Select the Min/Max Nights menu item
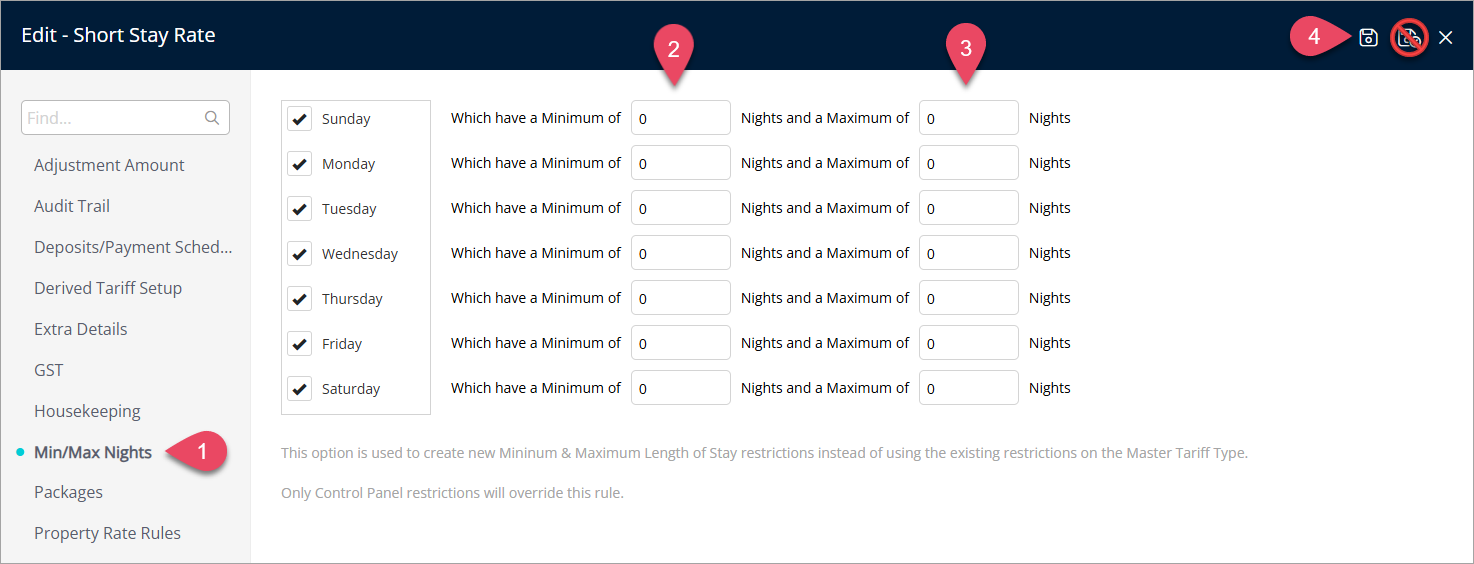1474x564 pixels. tap(93, 452)
